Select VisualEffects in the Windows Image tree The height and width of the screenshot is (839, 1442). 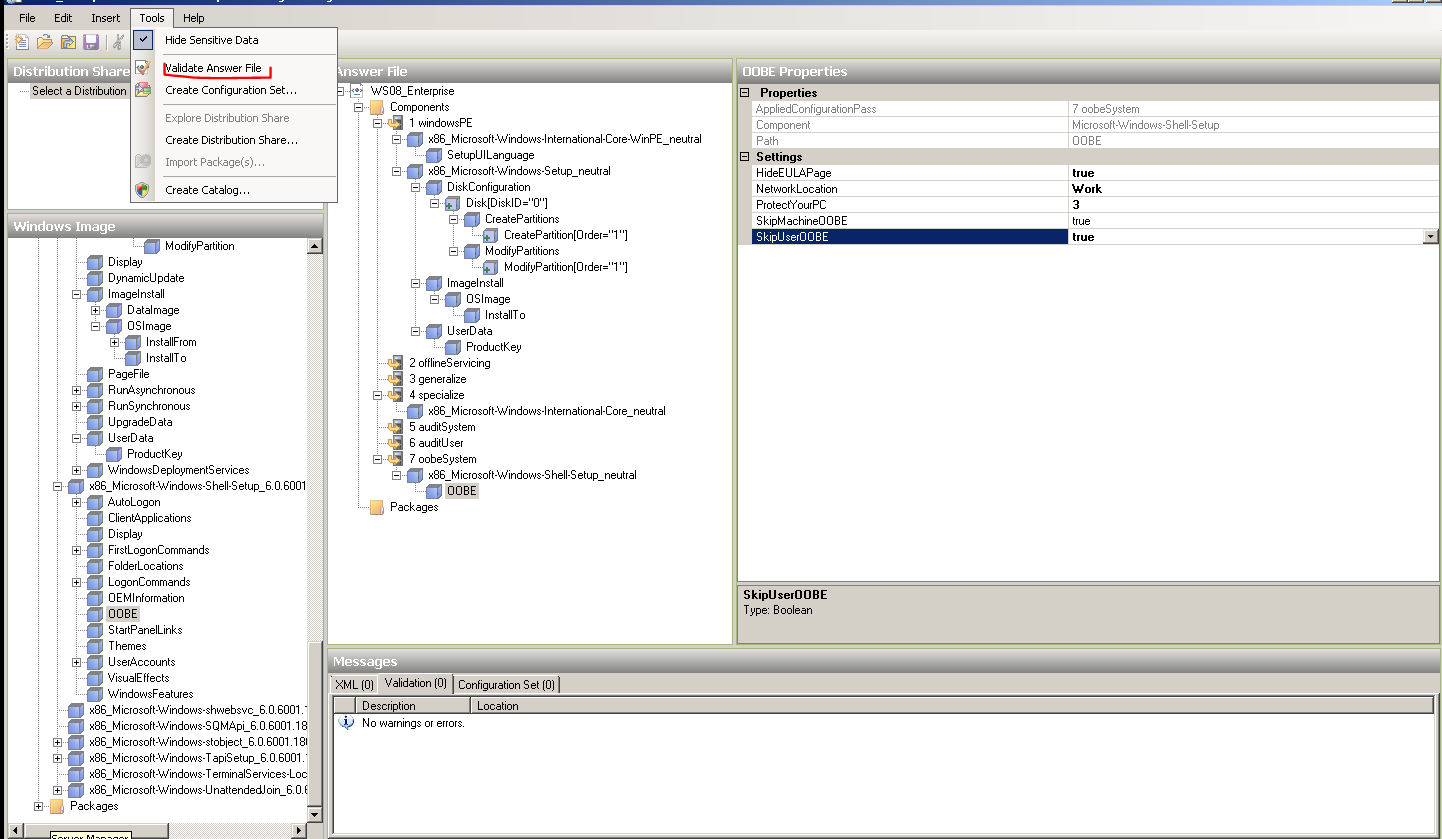[137, 678]
